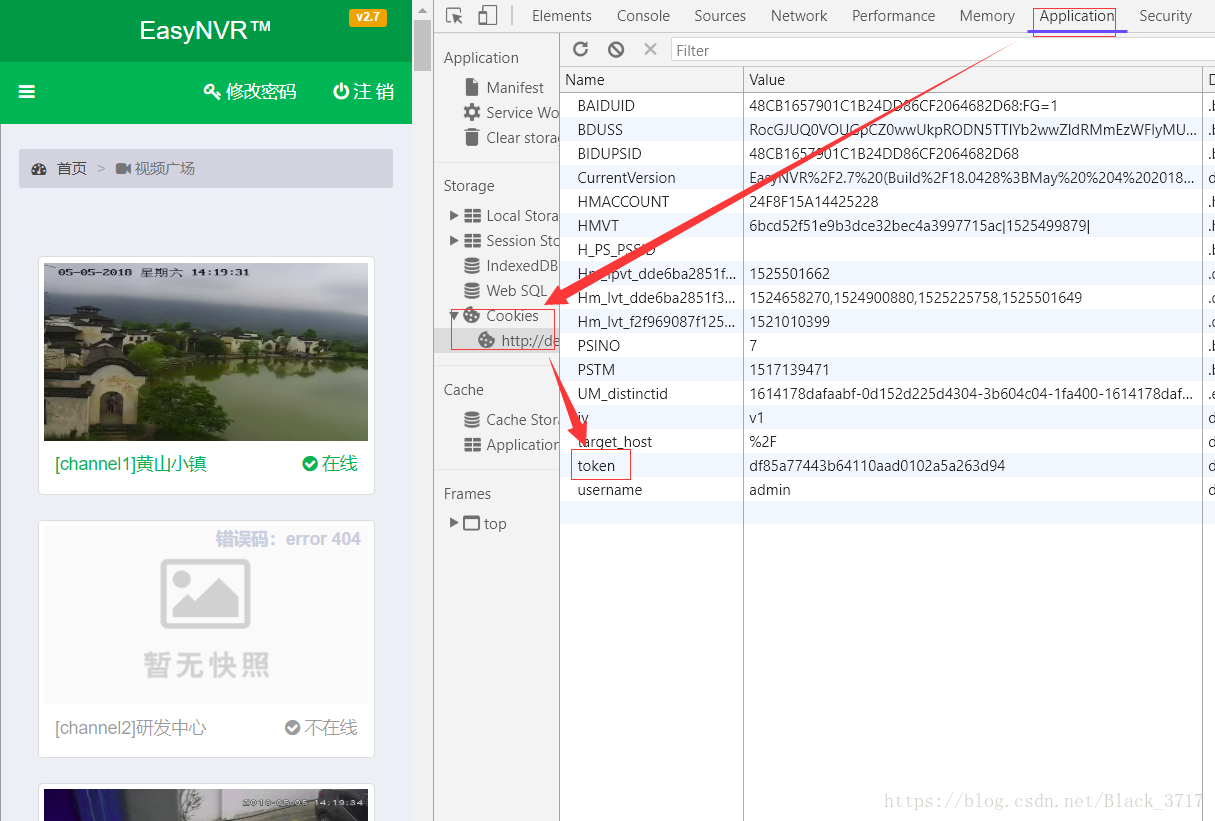Collapse the Cookies tree node
The height and width of the screenshot is (821, 1215).
(454, 315)
